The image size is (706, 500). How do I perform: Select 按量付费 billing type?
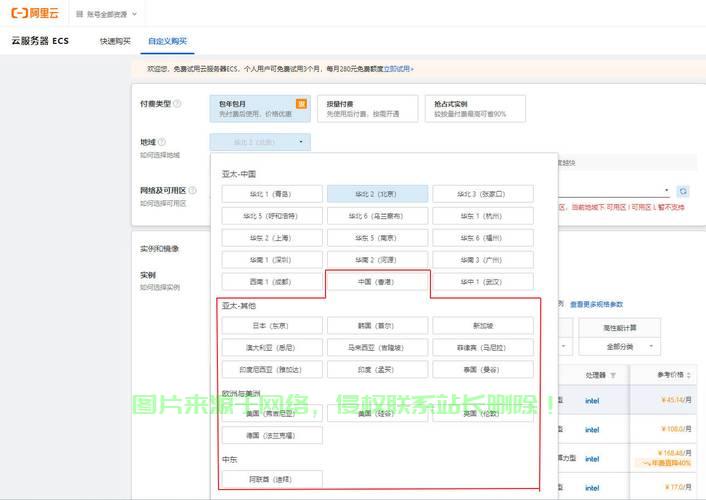pos(367,109)
